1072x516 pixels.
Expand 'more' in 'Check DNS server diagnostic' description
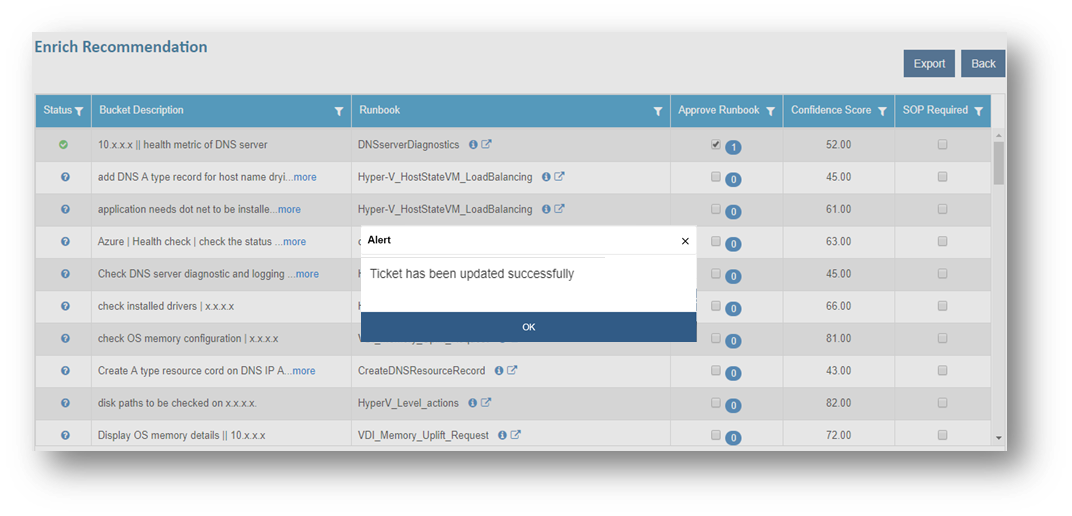[307, 273]
